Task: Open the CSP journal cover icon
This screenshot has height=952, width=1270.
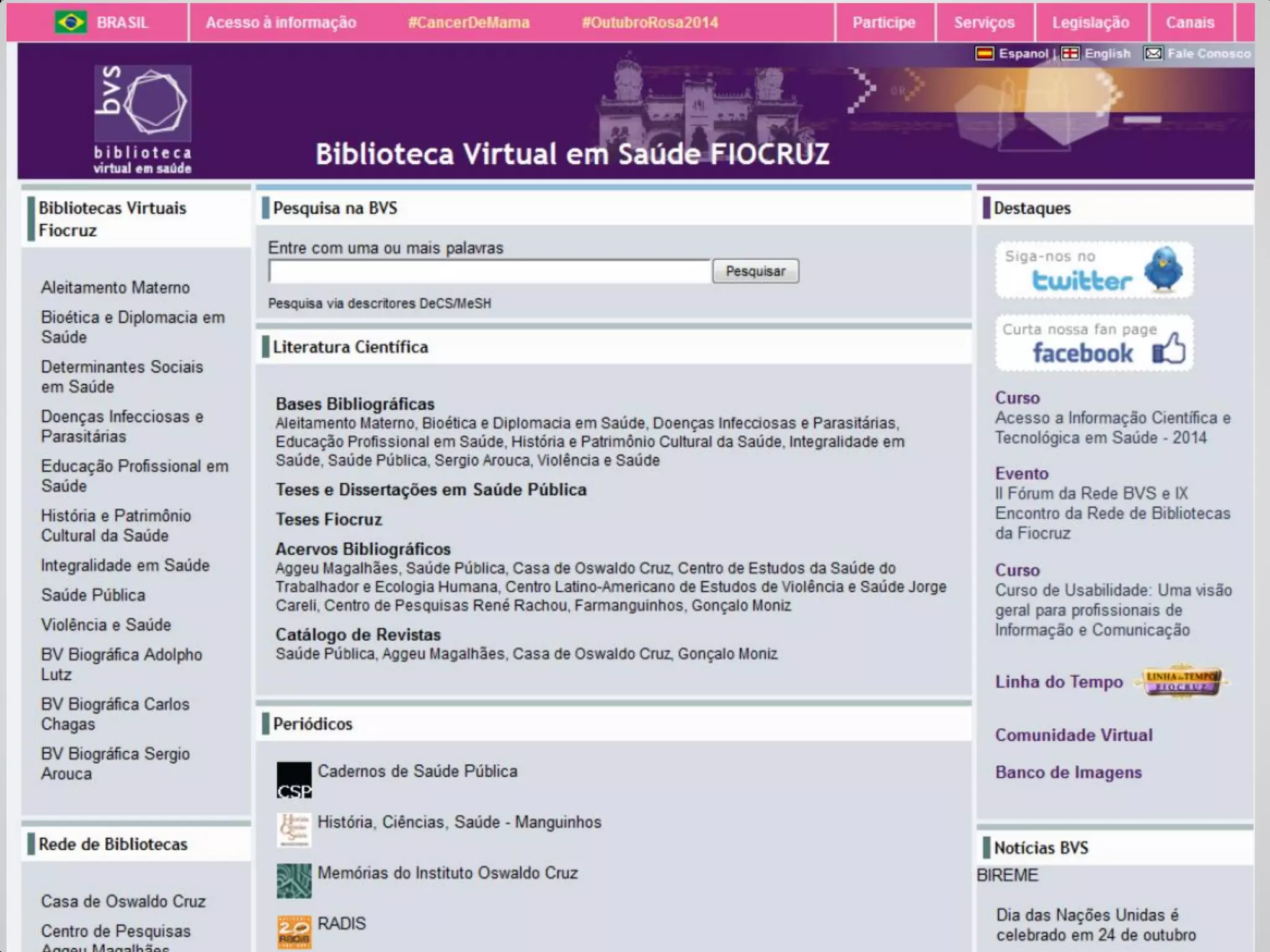Action: [294, 780]
